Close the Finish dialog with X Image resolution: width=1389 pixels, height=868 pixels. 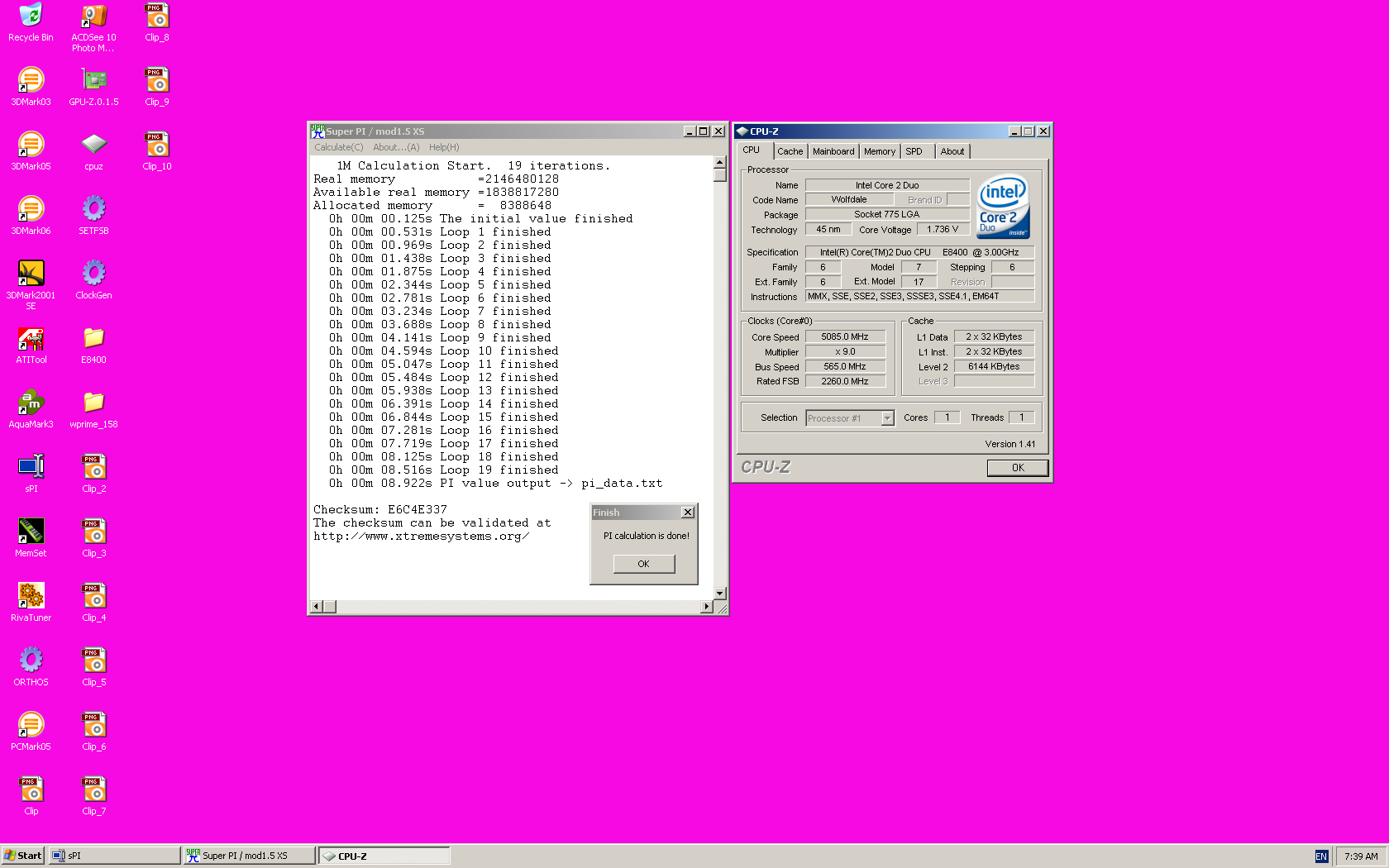pos(688,513)
